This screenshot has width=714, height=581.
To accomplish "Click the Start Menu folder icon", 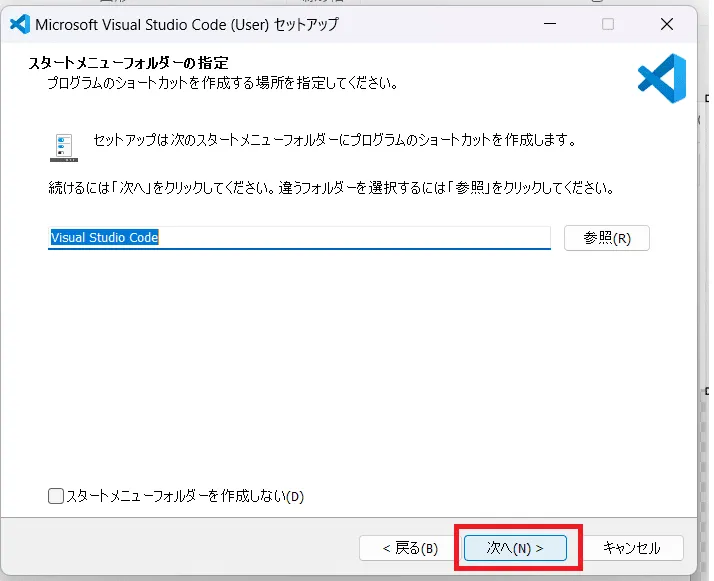I will [64, 148].
